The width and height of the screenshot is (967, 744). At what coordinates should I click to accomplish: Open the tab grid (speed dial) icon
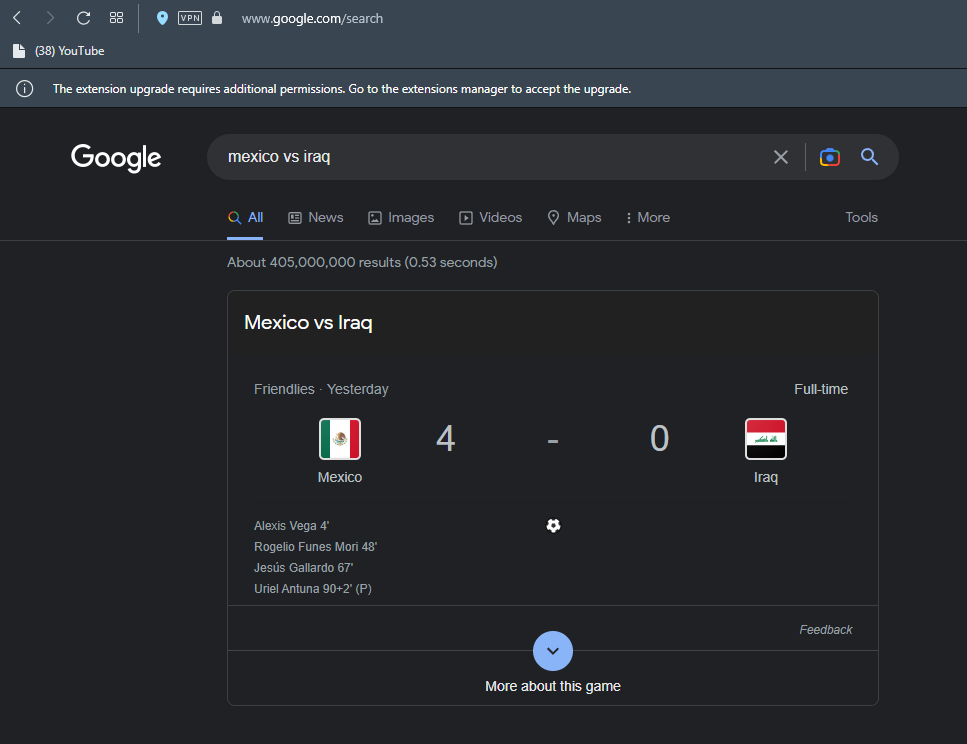(x=116, y=18)
